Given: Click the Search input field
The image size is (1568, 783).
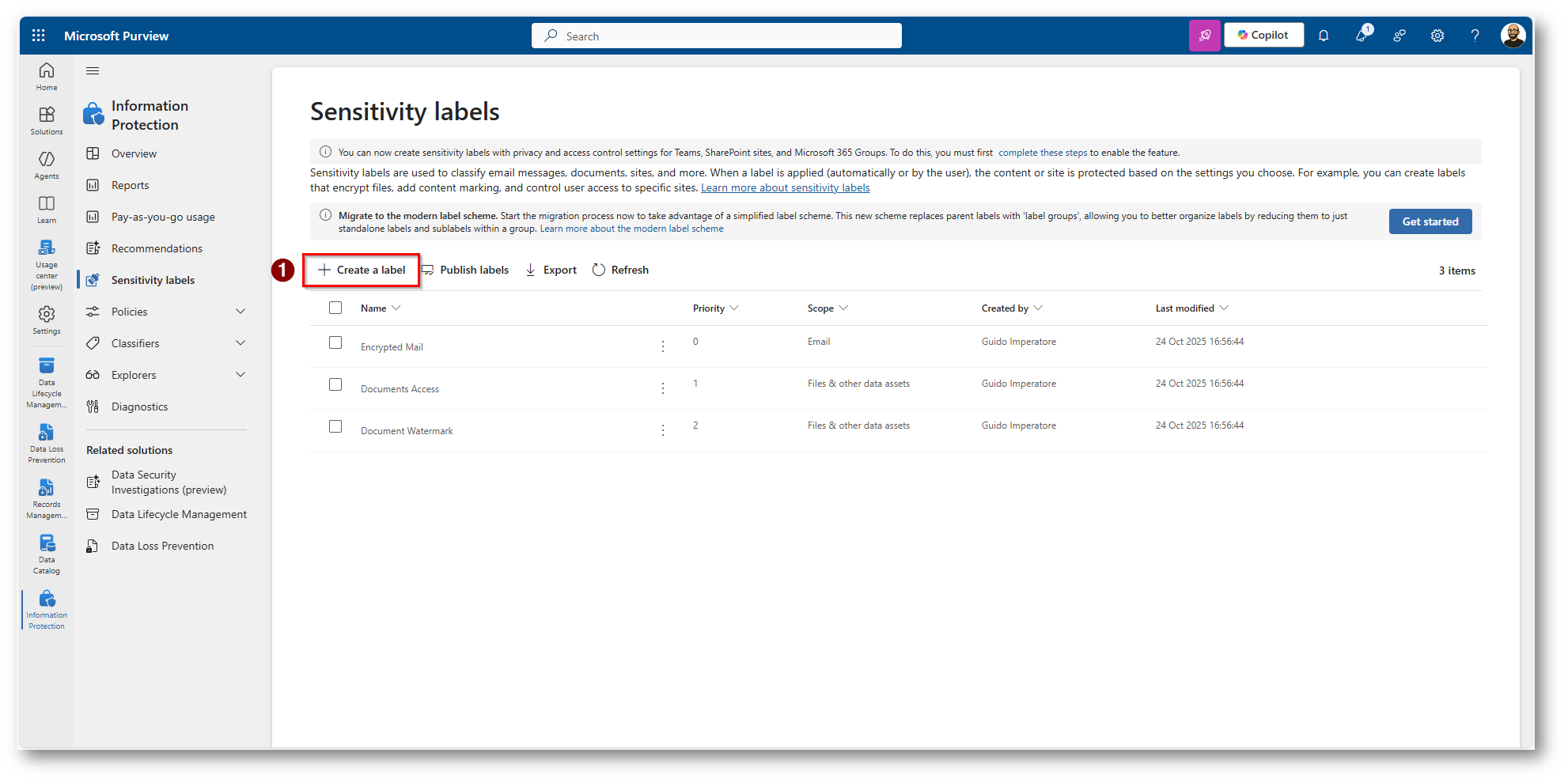Looking at the screenshot, I should (x=717, y=36).
